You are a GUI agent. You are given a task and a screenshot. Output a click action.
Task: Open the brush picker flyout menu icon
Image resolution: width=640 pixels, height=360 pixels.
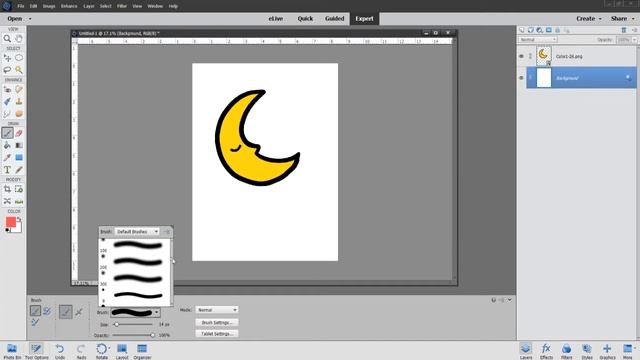click(167, 231)
